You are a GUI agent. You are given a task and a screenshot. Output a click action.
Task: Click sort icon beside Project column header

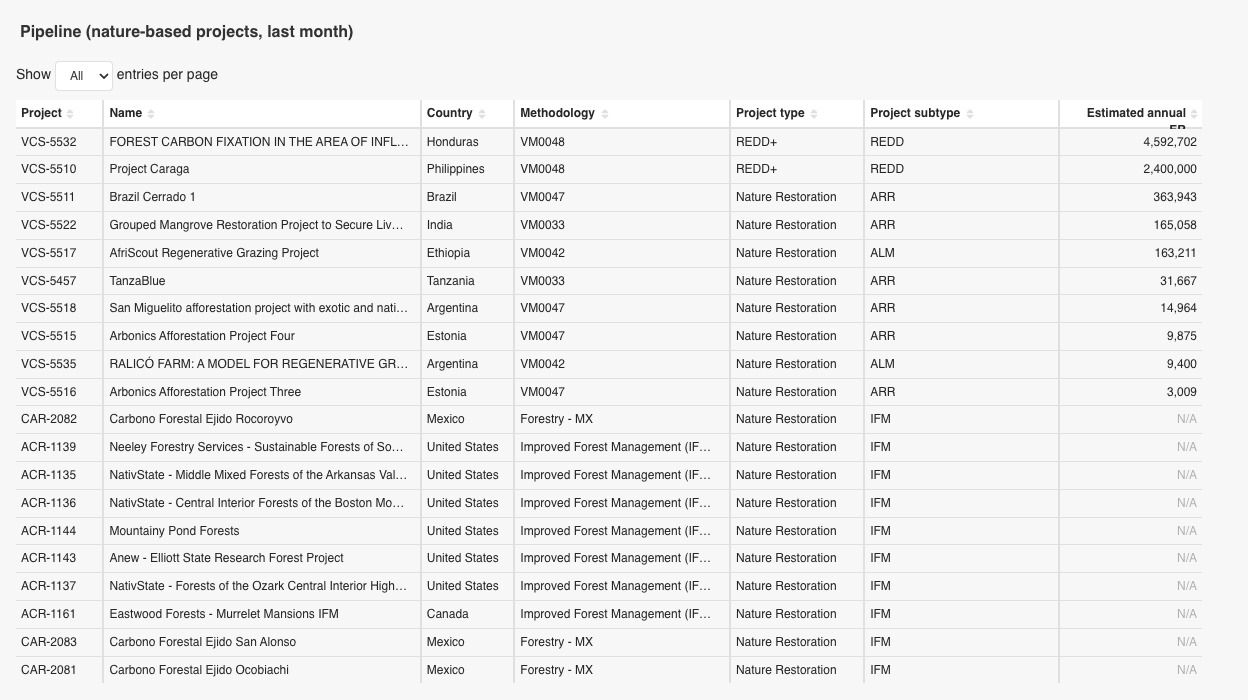70,114
